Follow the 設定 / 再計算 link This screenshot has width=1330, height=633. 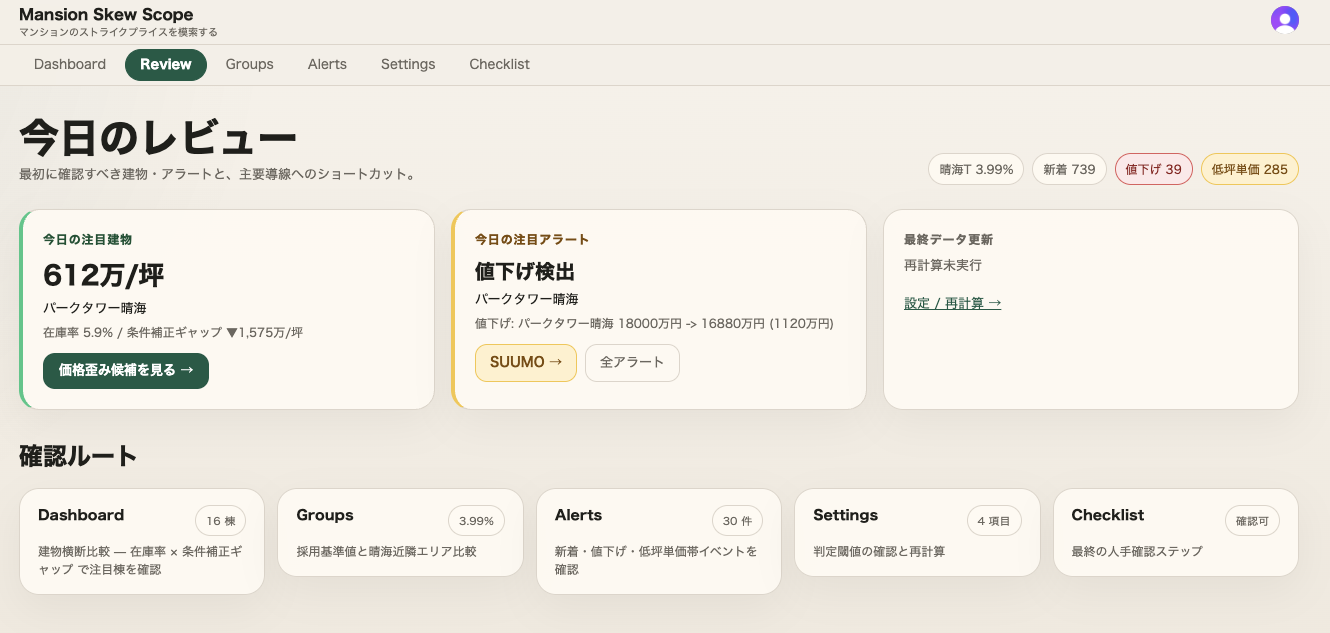952,303
